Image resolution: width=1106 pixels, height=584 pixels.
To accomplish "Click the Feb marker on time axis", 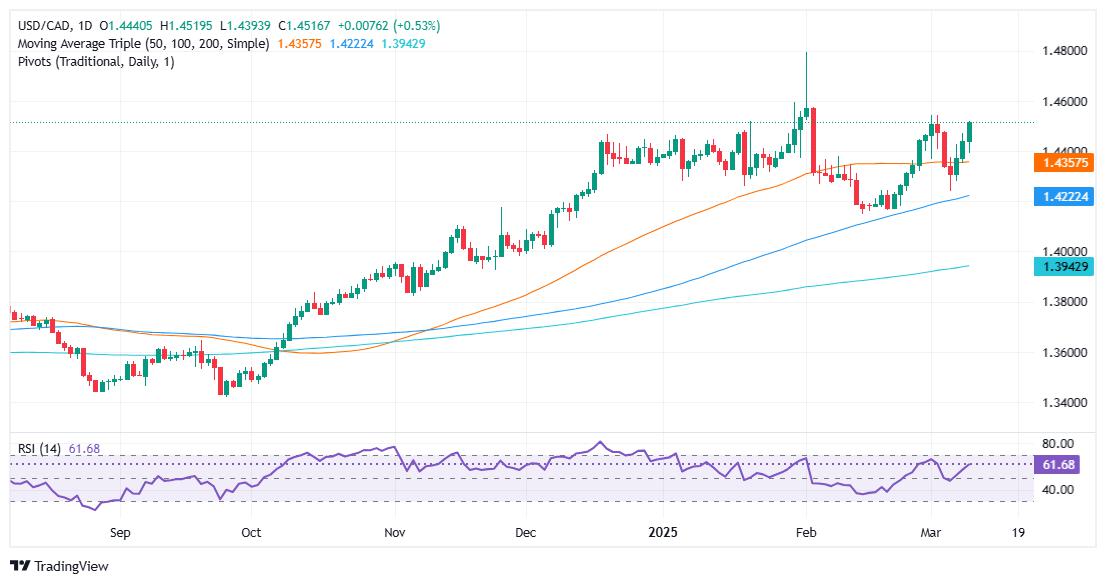I will (x=806, y=533).
